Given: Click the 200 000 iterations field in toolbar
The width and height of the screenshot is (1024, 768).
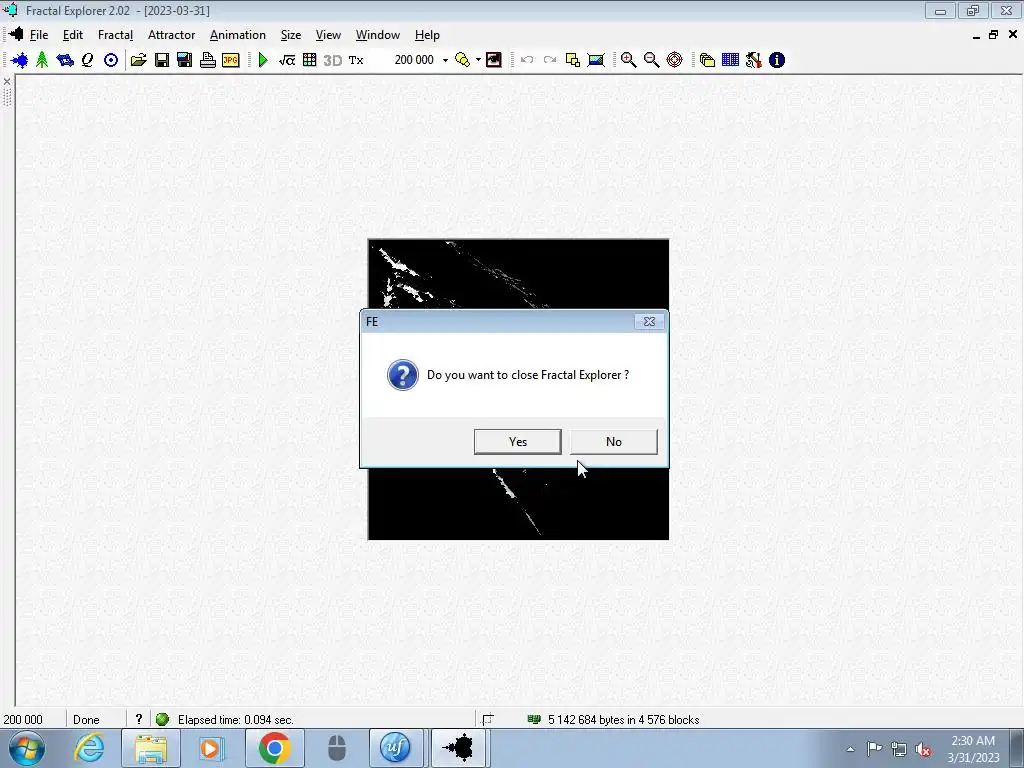Looking at the screenshot, I should click(414, 60).
